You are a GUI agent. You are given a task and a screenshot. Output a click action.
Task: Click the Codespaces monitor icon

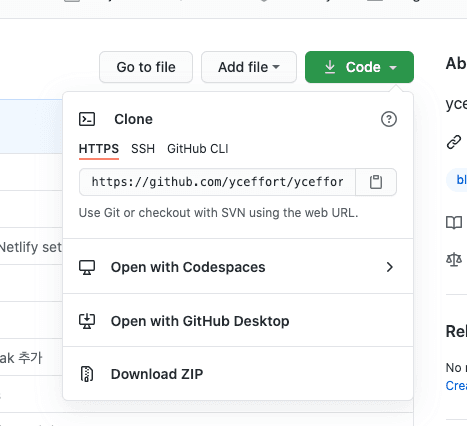pyautogui.click(x=87, y=267)
